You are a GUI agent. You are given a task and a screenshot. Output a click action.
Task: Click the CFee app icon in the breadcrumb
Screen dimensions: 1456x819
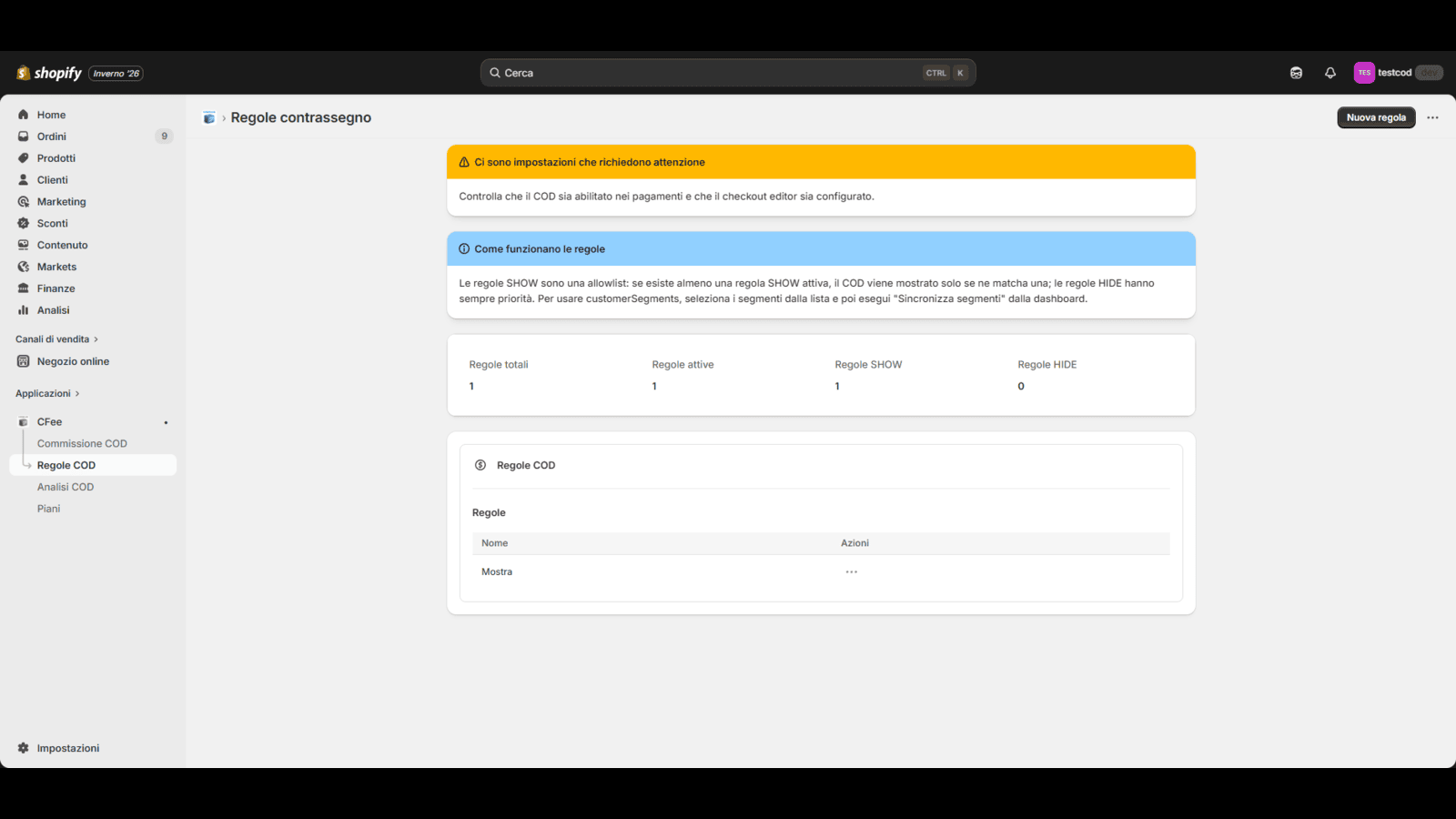tap(209, 117)
